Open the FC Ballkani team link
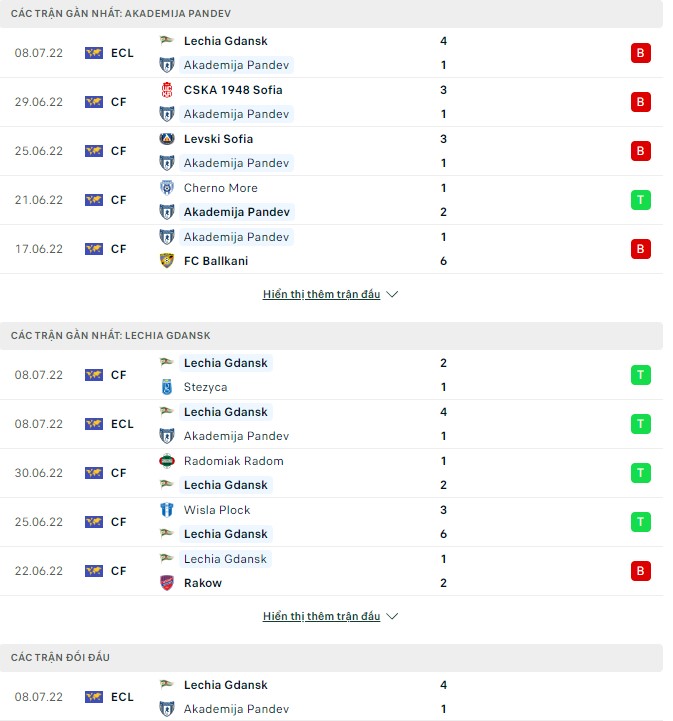Screen dimensions: 673x721 pyautogui.click(x=216, y=261)
